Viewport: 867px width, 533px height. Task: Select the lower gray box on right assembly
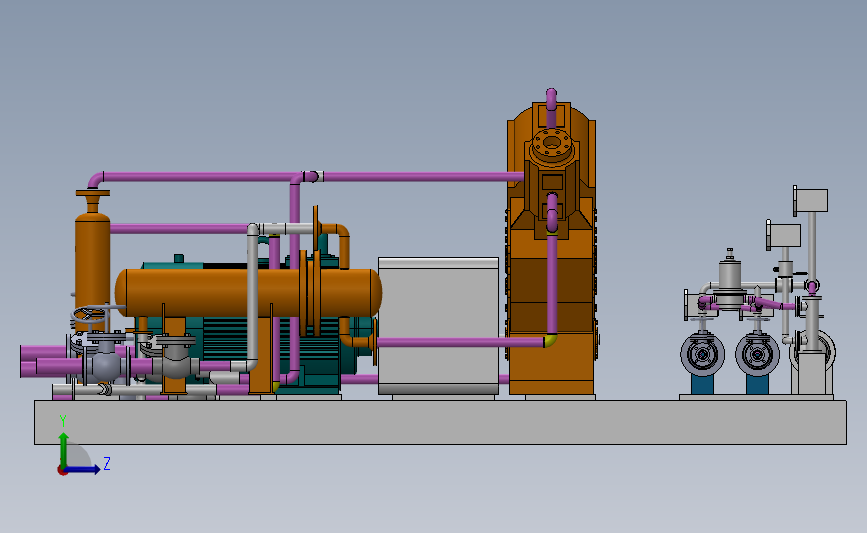point(785,235)
